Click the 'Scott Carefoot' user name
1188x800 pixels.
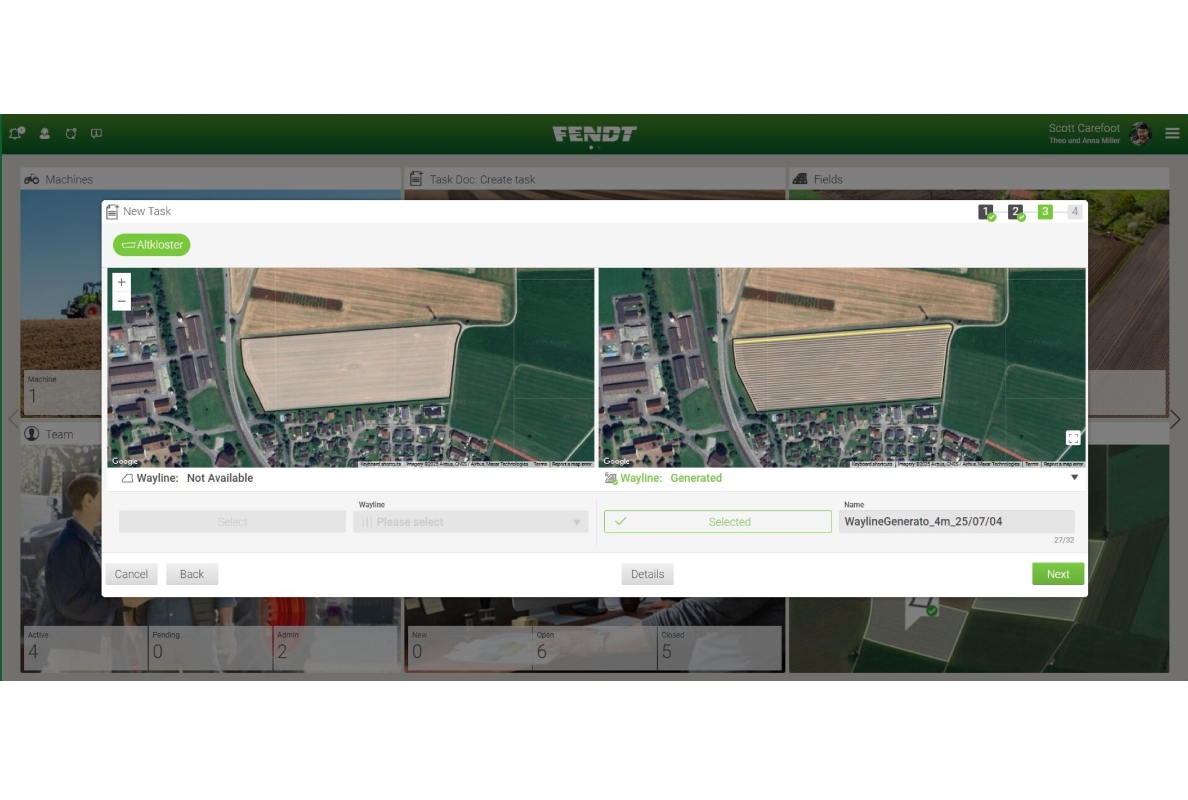pos(1083,128)
